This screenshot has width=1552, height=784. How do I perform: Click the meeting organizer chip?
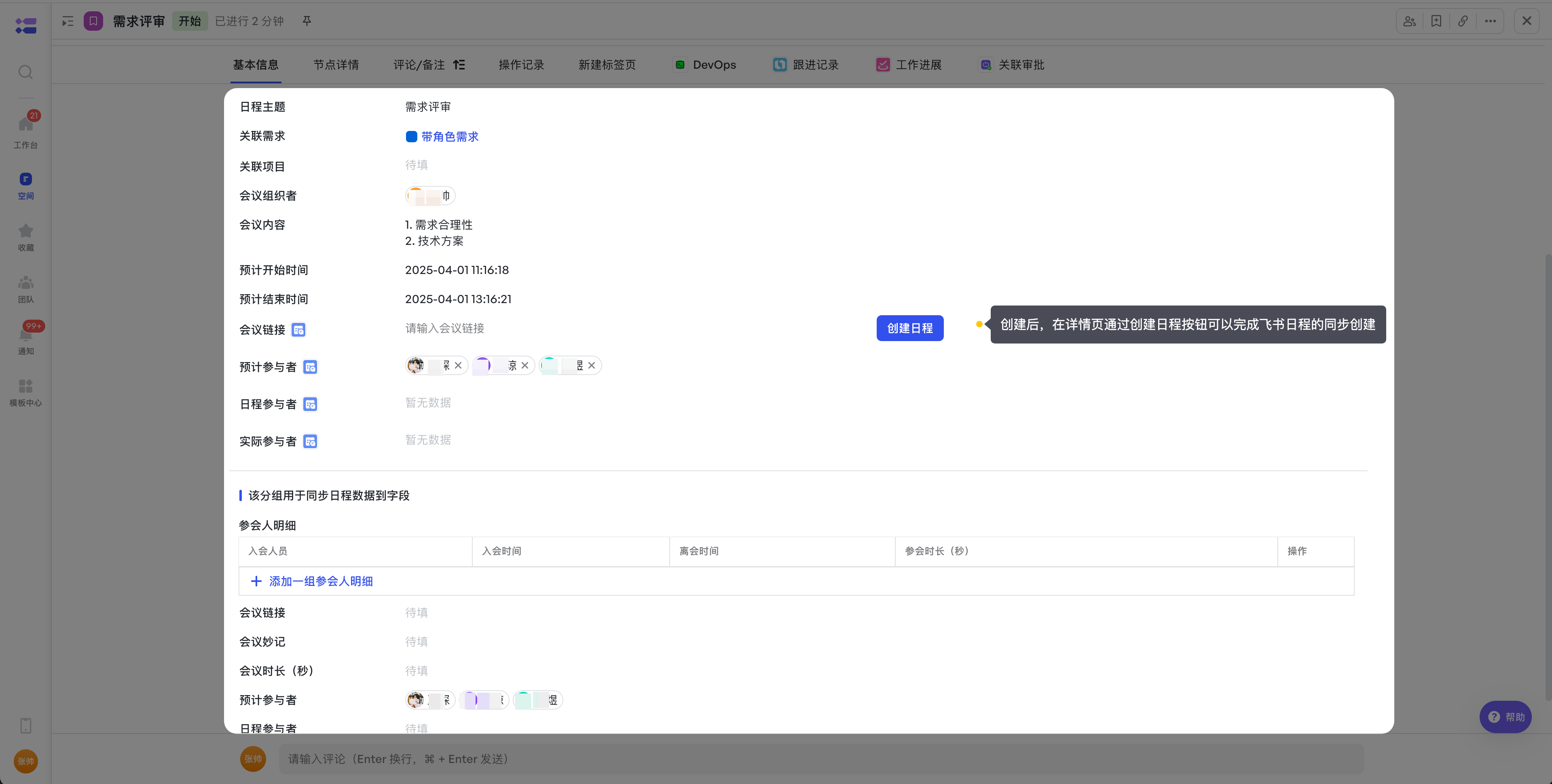point(430,196)
